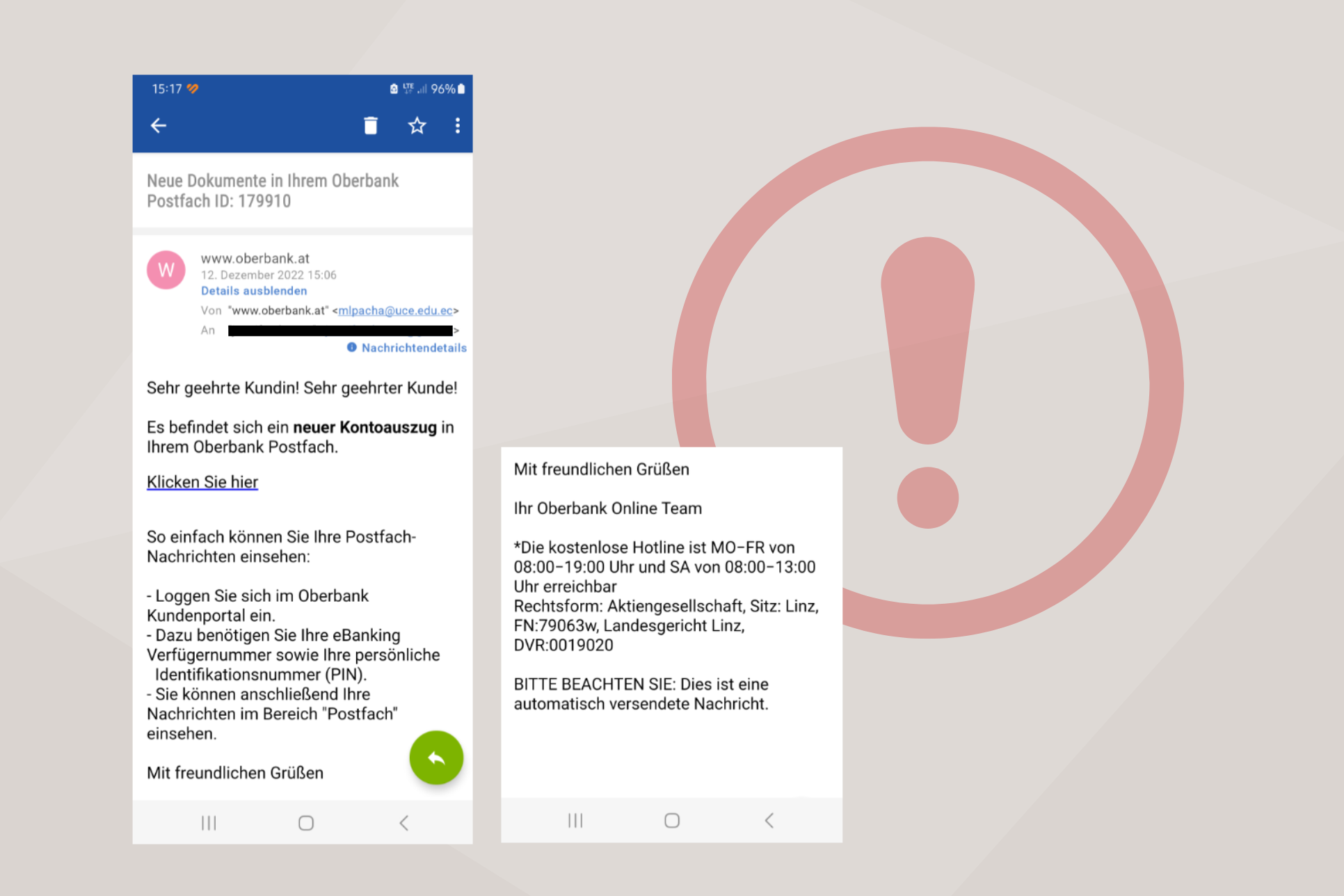Tap the date 12. Dezember 2022 15:06
Image resolution: width=1344 pixels, height=896 pixels.
pos(269,275)
